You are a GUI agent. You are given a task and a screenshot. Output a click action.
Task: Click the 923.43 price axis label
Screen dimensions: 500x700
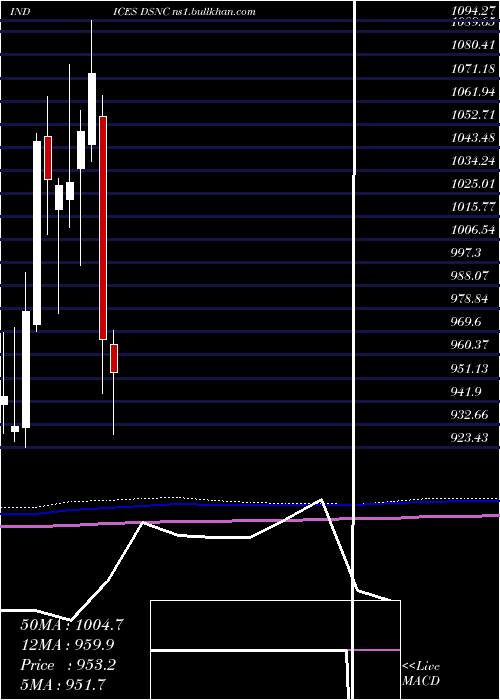click(x=469, y=438)
